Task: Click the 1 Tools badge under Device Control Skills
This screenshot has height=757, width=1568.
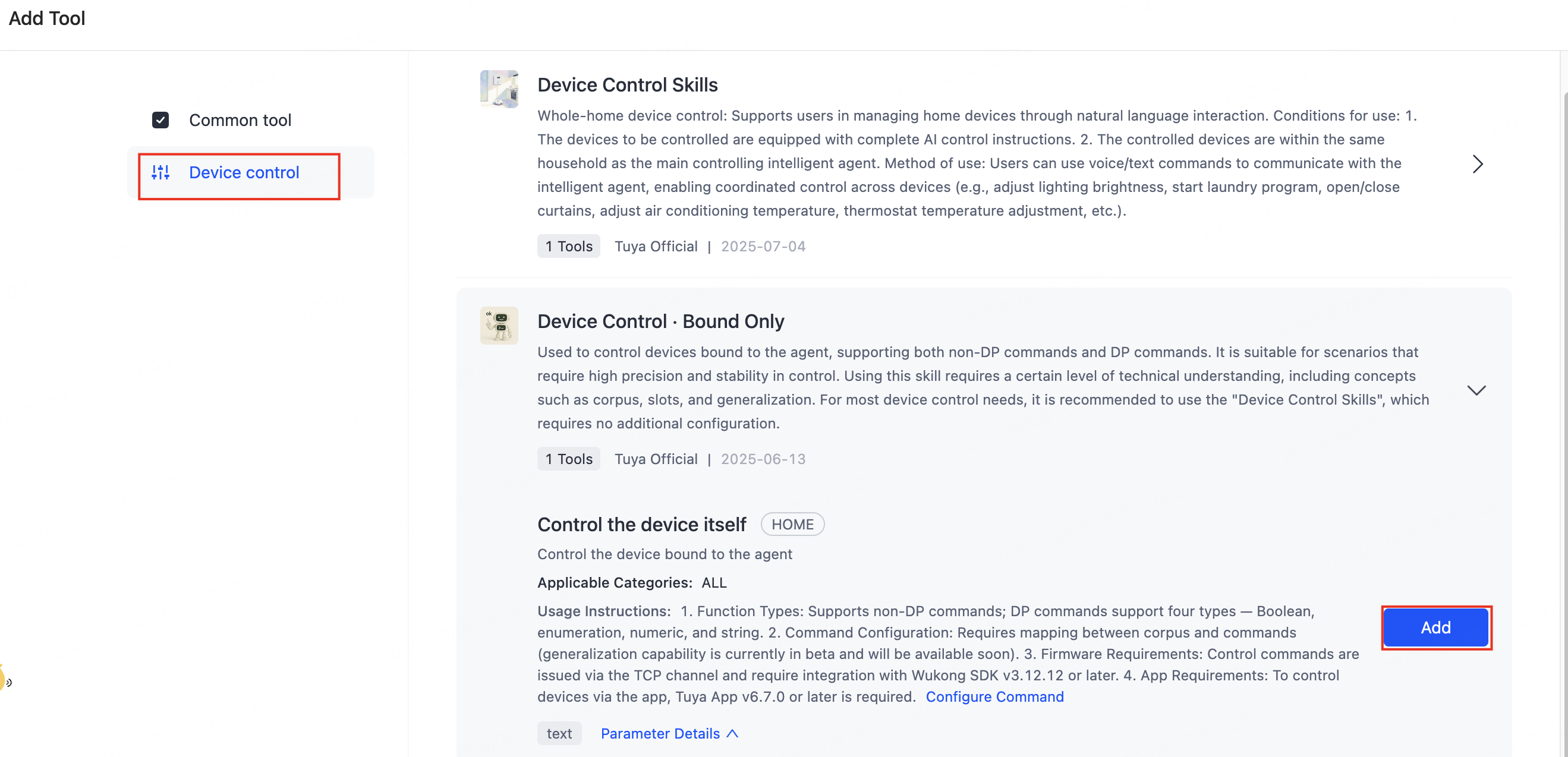Action: pos(568,246)
